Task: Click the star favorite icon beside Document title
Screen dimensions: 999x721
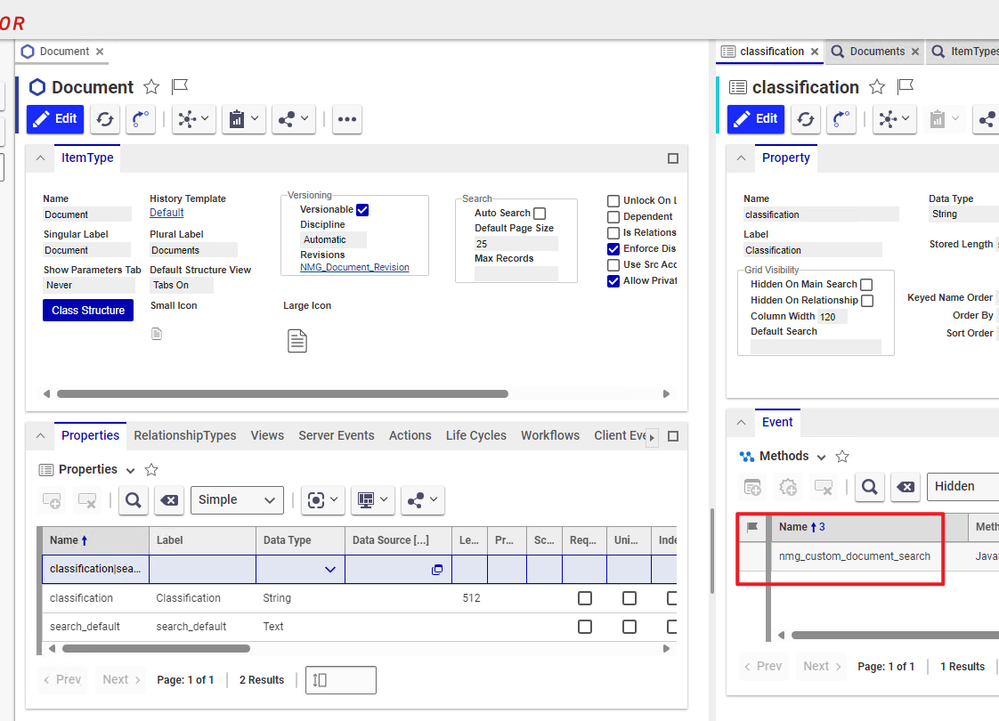Action: click(151, 87)
